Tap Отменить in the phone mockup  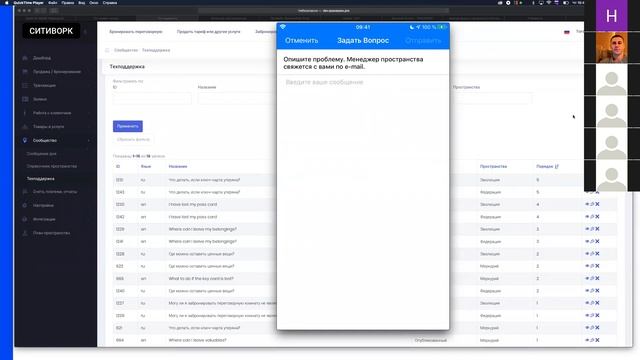[x=301, y=40]
